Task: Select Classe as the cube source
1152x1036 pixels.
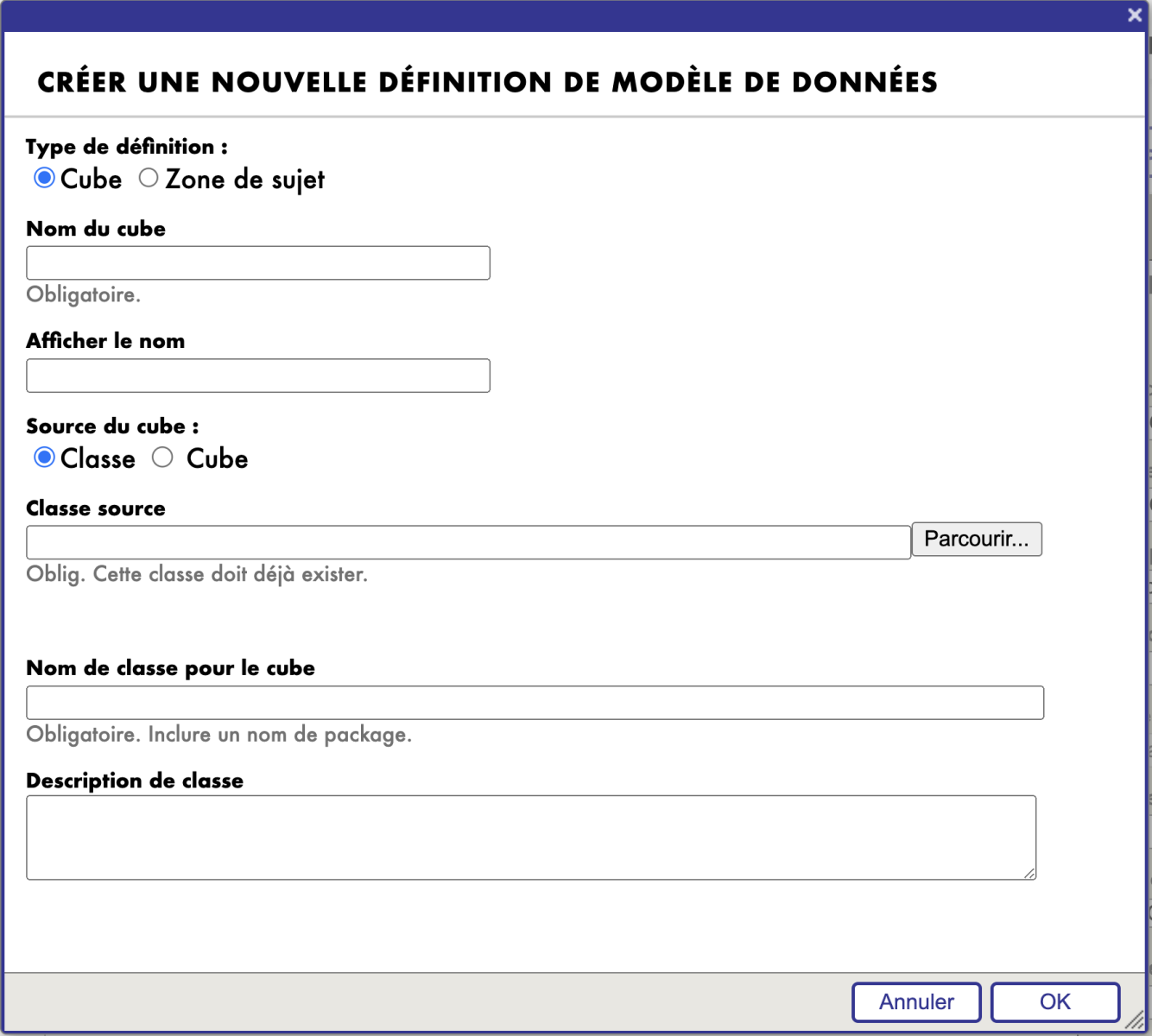Action: click(44, 458)
